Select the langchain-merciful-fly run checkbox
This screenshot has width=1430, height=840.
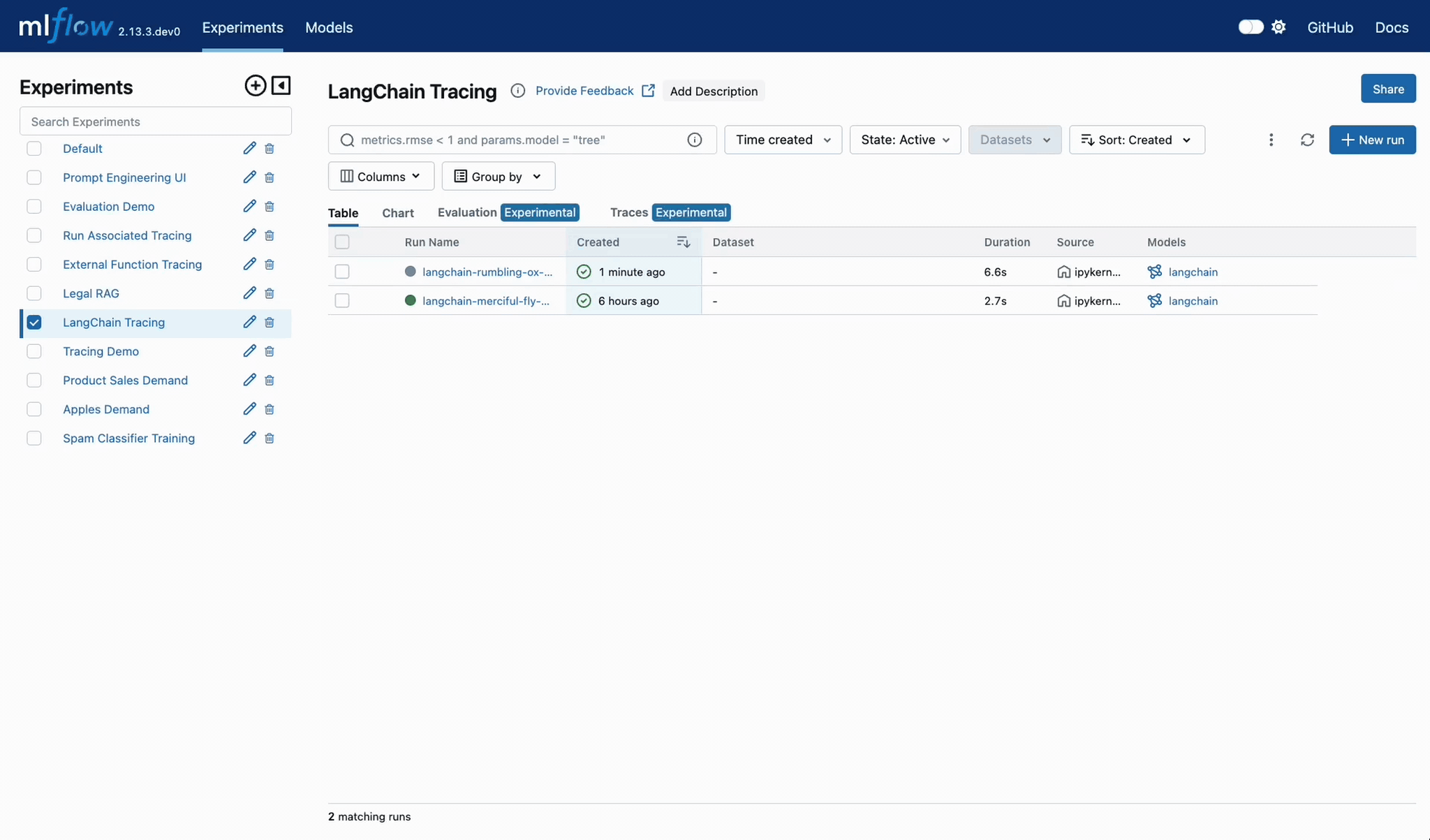tap(342, 300)
